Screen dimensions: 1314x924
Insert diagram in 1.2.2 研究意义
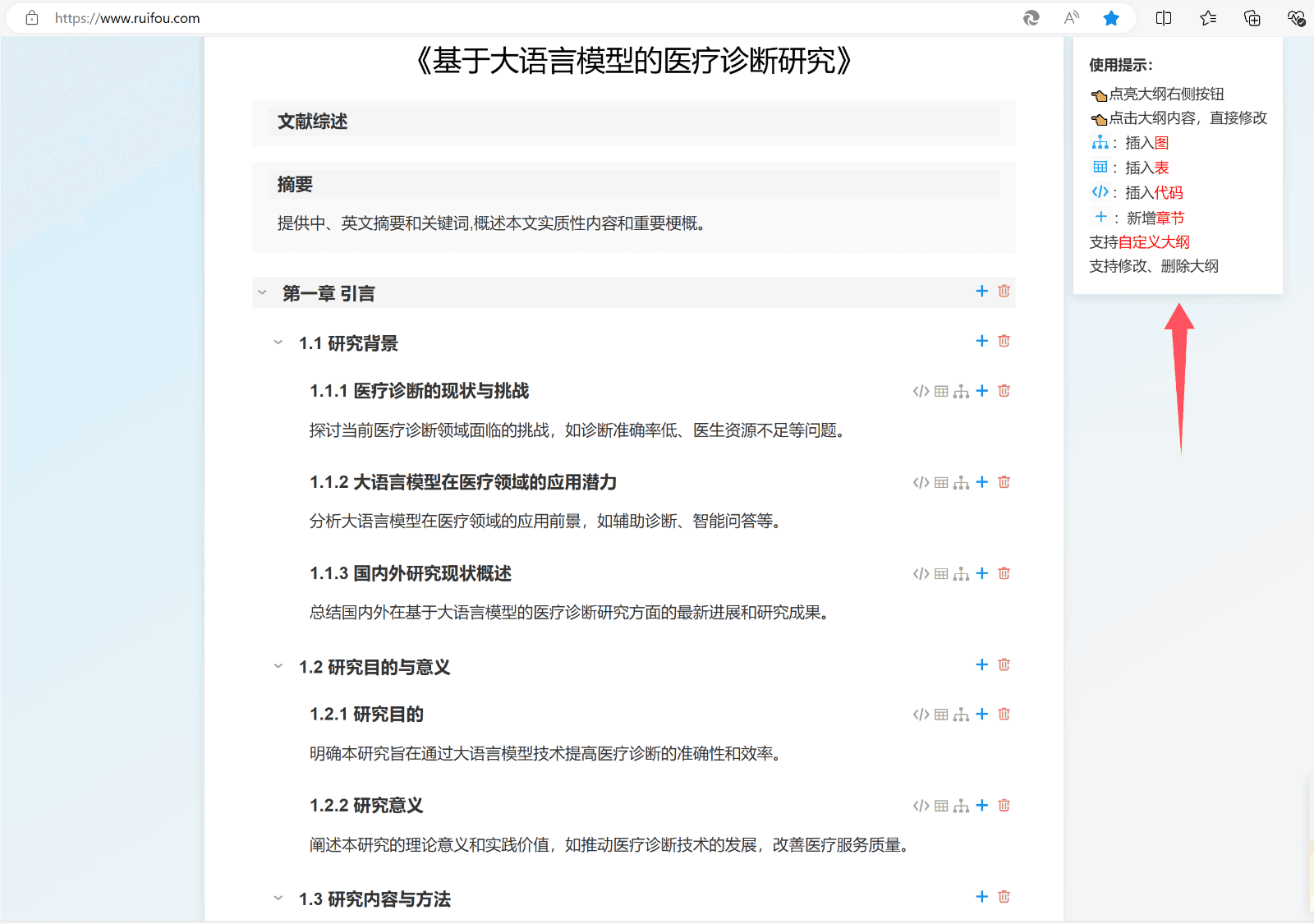961,807
